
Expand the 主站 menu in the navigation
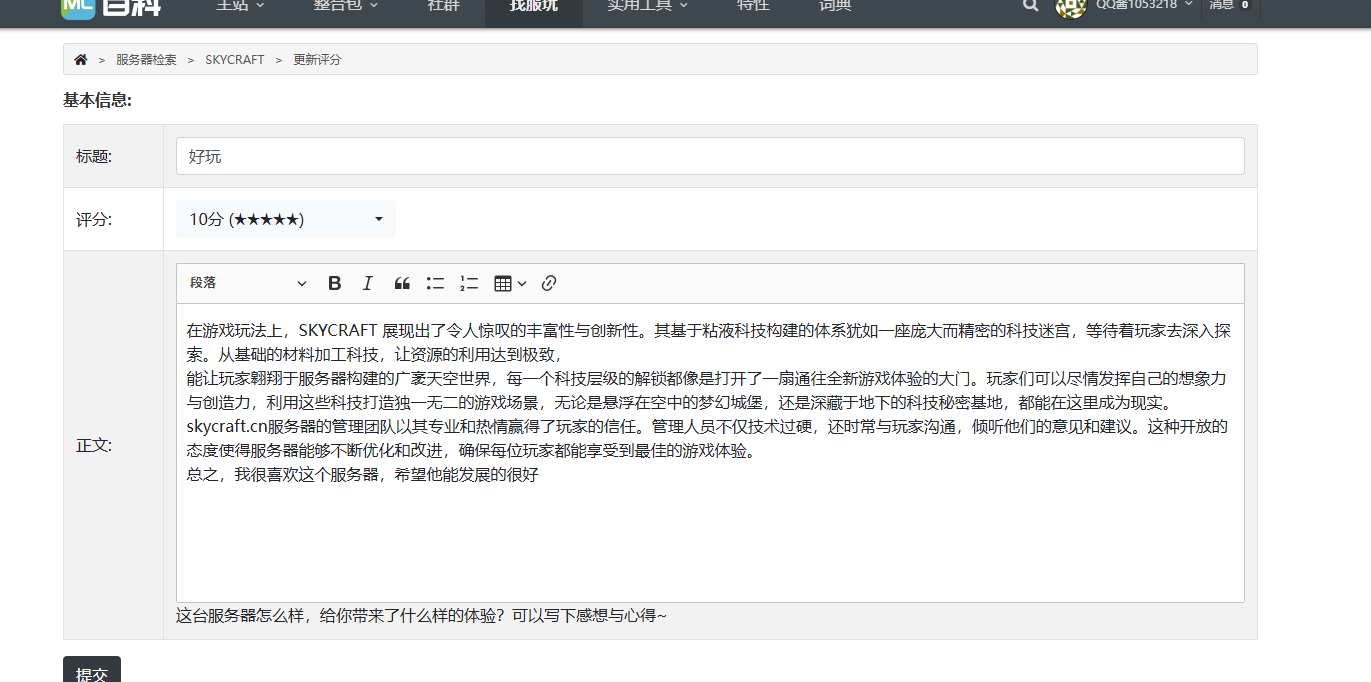coord(241,6)
